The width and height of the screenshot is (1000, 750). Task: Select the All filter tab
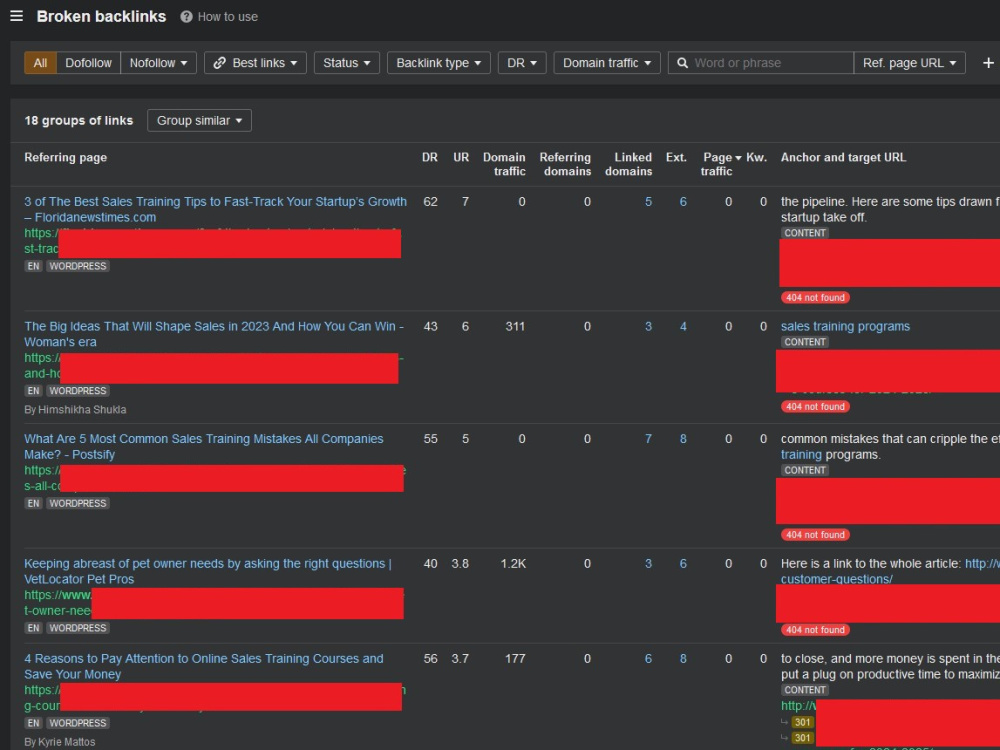coord(40,62)
